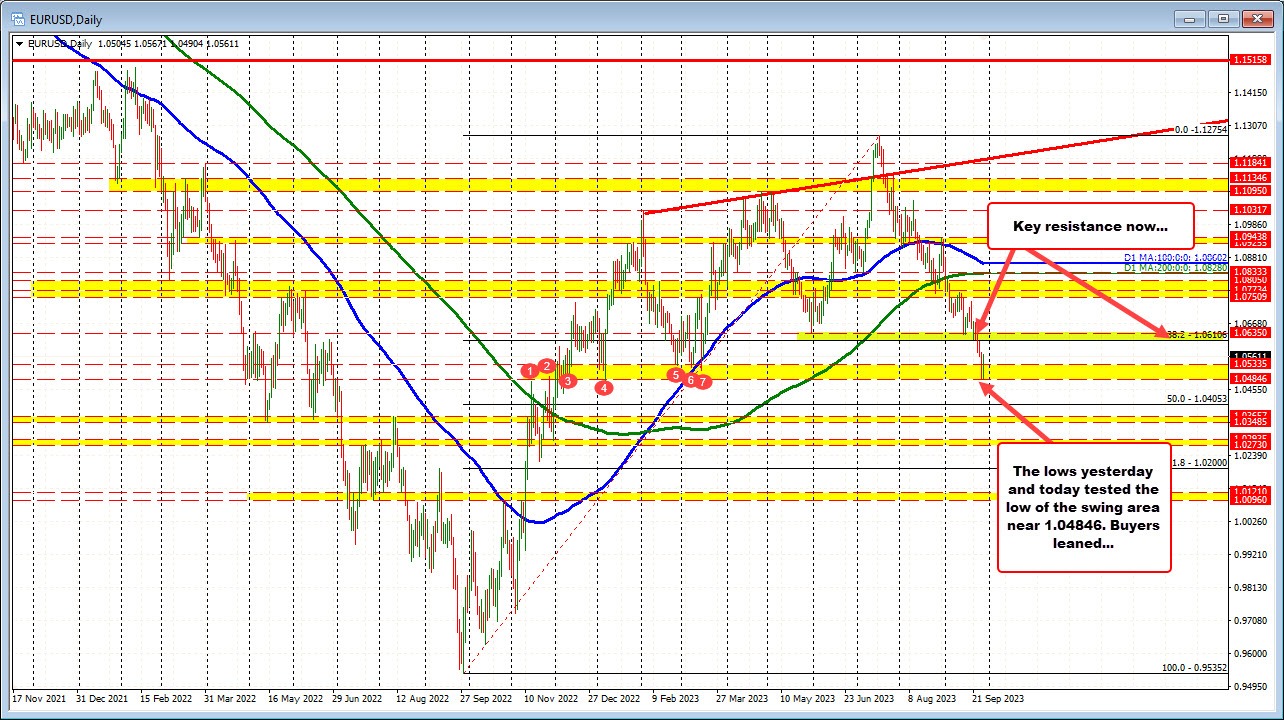This screenshot has height=720, width=1284.
Task: Click the 1.15158 red price tag
Action: (x=1251, y=60)
